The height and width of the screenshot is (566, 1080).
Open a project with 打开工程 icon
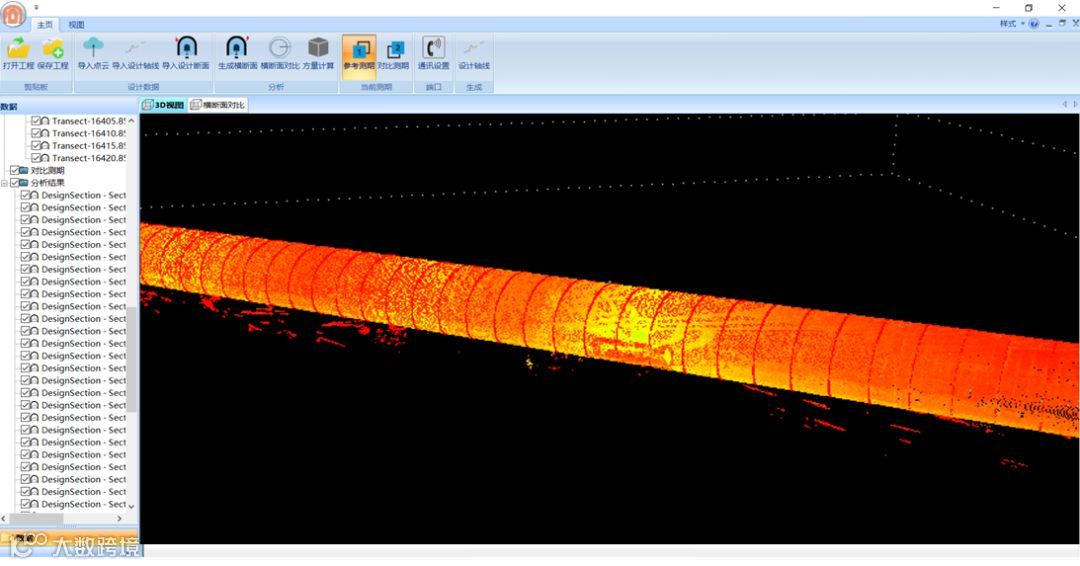pos(18,54)
